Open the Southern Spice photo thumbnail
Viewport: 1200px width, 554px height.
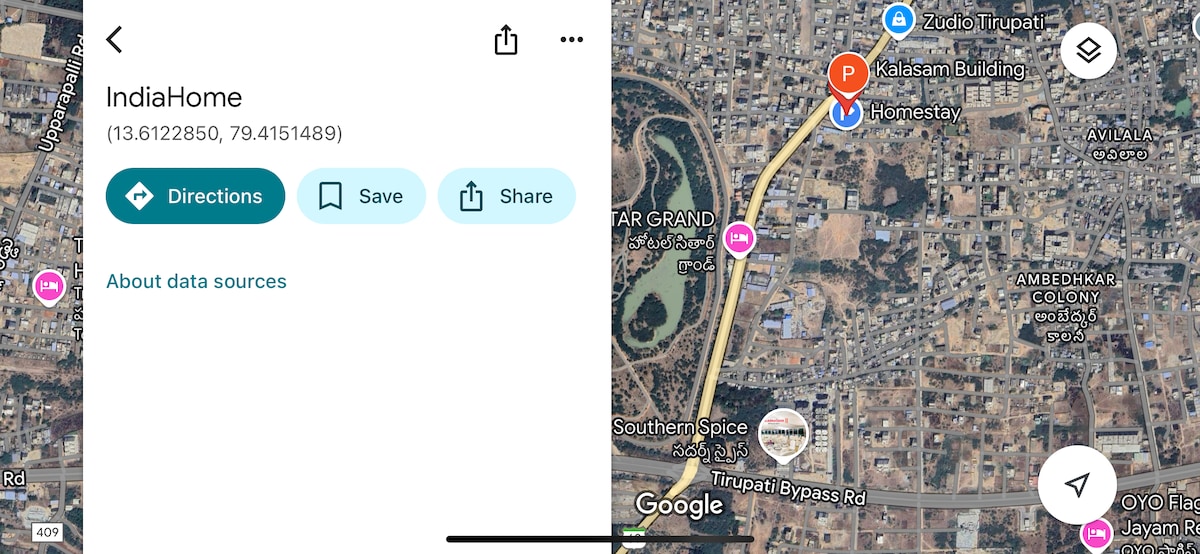pyautogui.click(x=783, y=434)
